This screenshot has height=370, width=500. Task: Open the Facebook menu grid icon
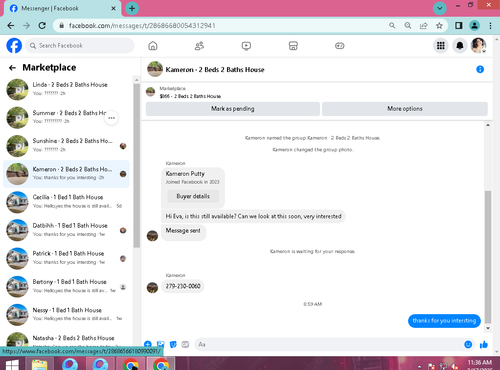click(441, 46)
